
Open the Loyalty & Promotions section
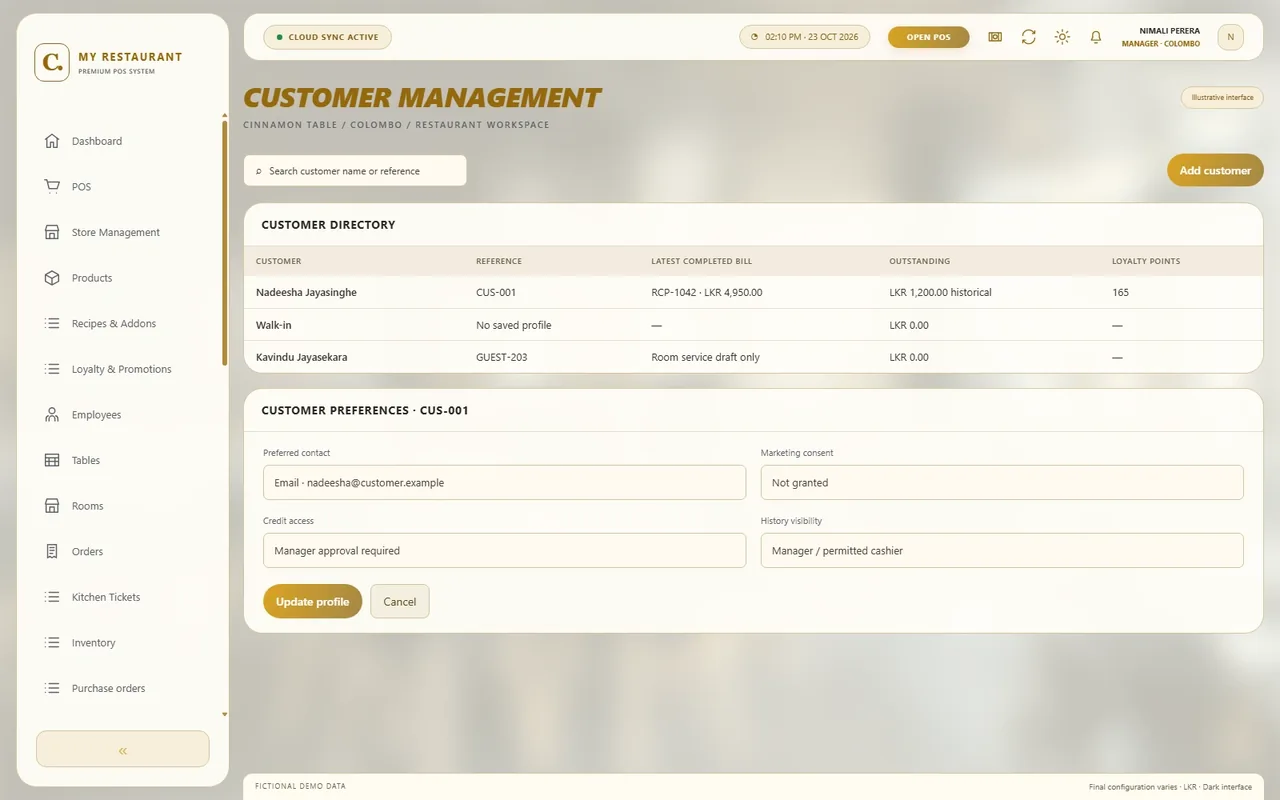pos(121,369)
